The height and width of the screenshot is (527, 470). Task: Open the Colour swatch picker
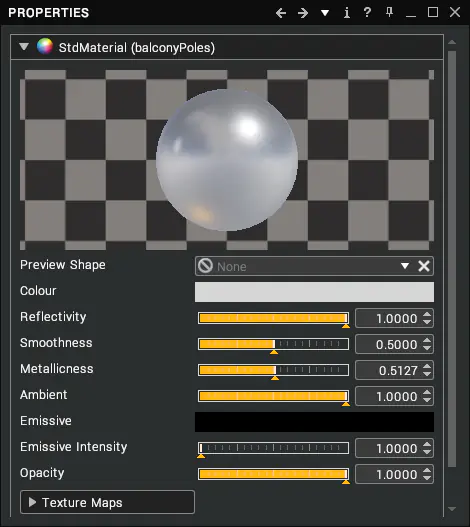314,292
